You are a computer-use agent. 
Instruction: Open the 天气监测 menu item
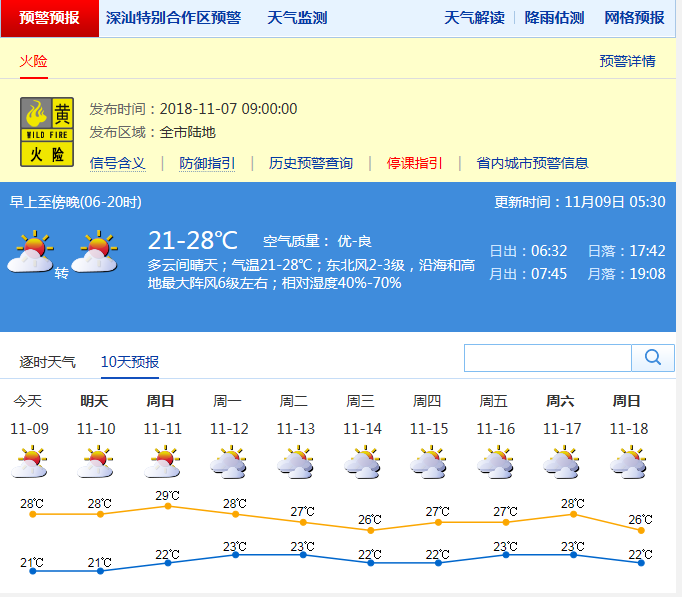click(x=297, y=18)
